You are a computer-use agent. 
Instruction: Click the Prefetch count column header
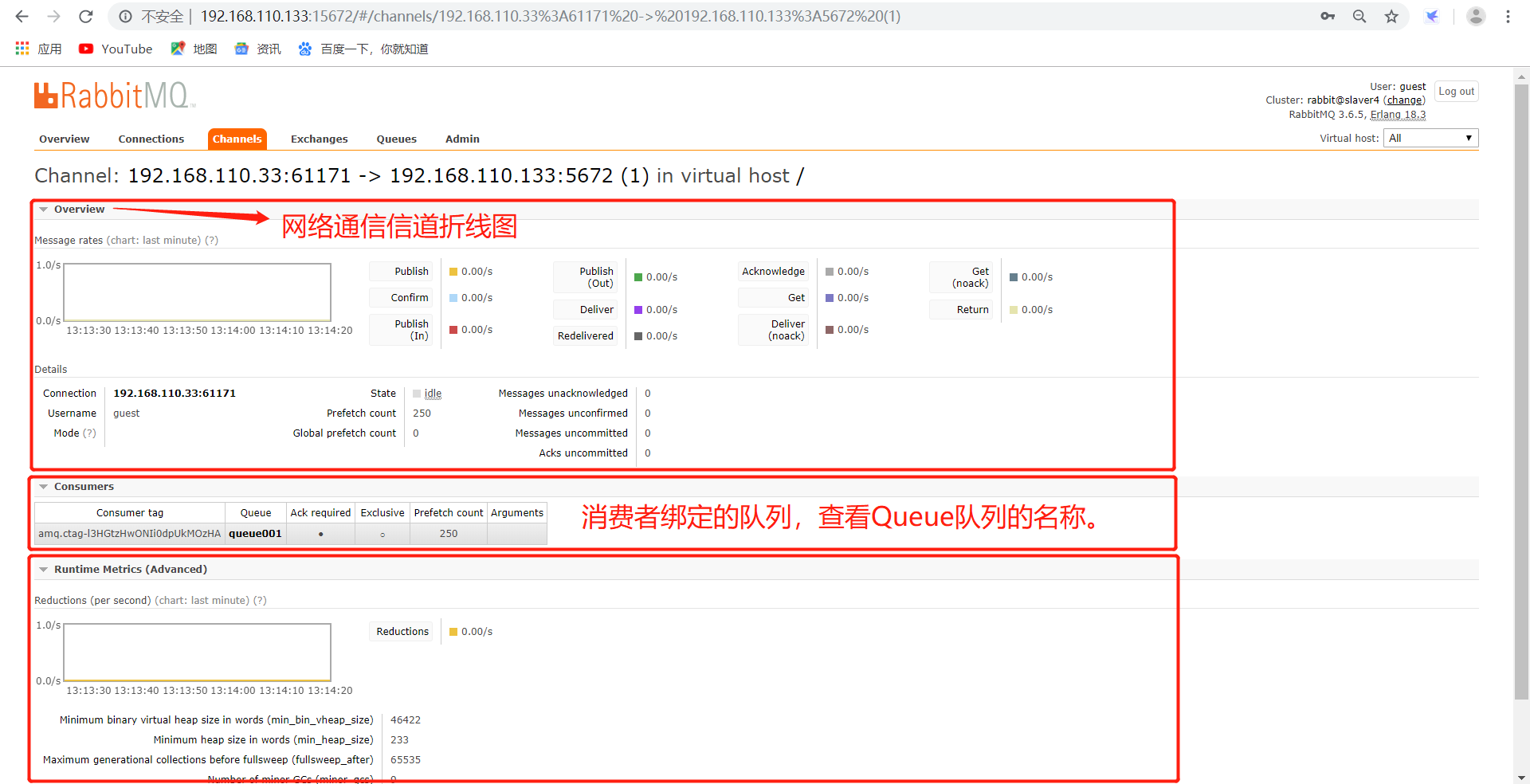(449, 513)
